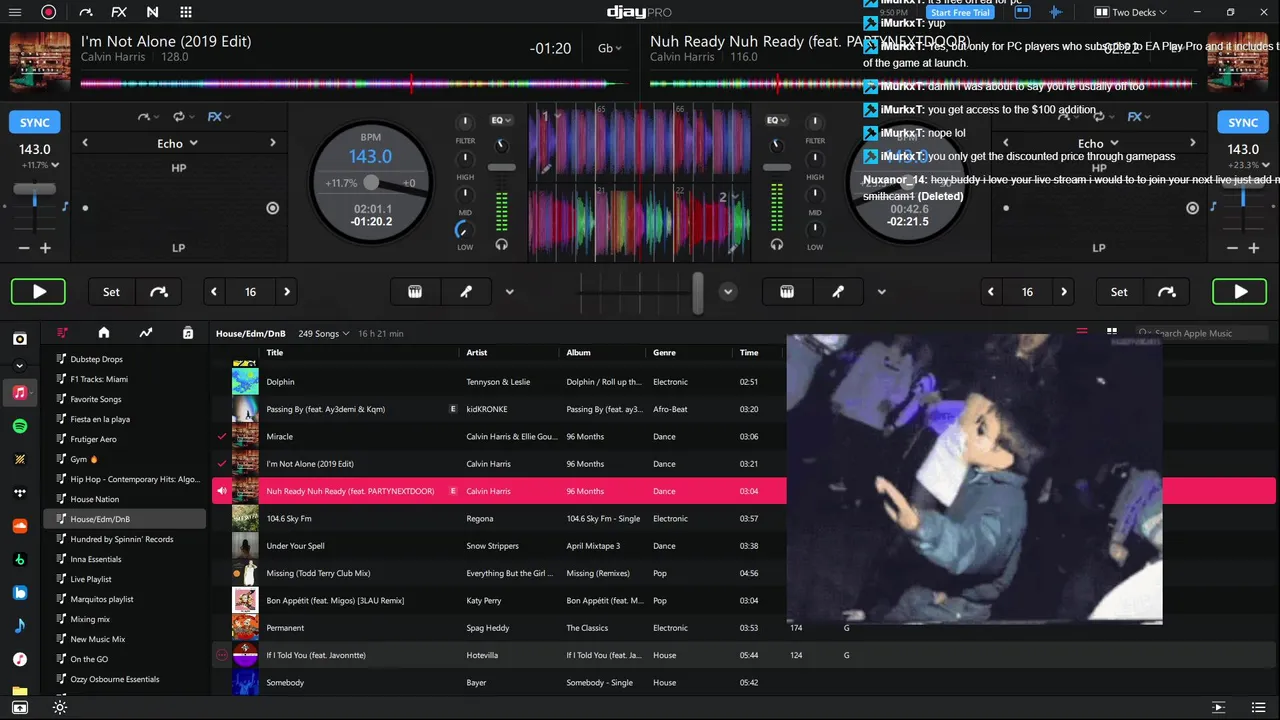This screenshot has width=1280, height=720.
Task: Click right deck Set cue button
Action: (x=1119, y=292)
